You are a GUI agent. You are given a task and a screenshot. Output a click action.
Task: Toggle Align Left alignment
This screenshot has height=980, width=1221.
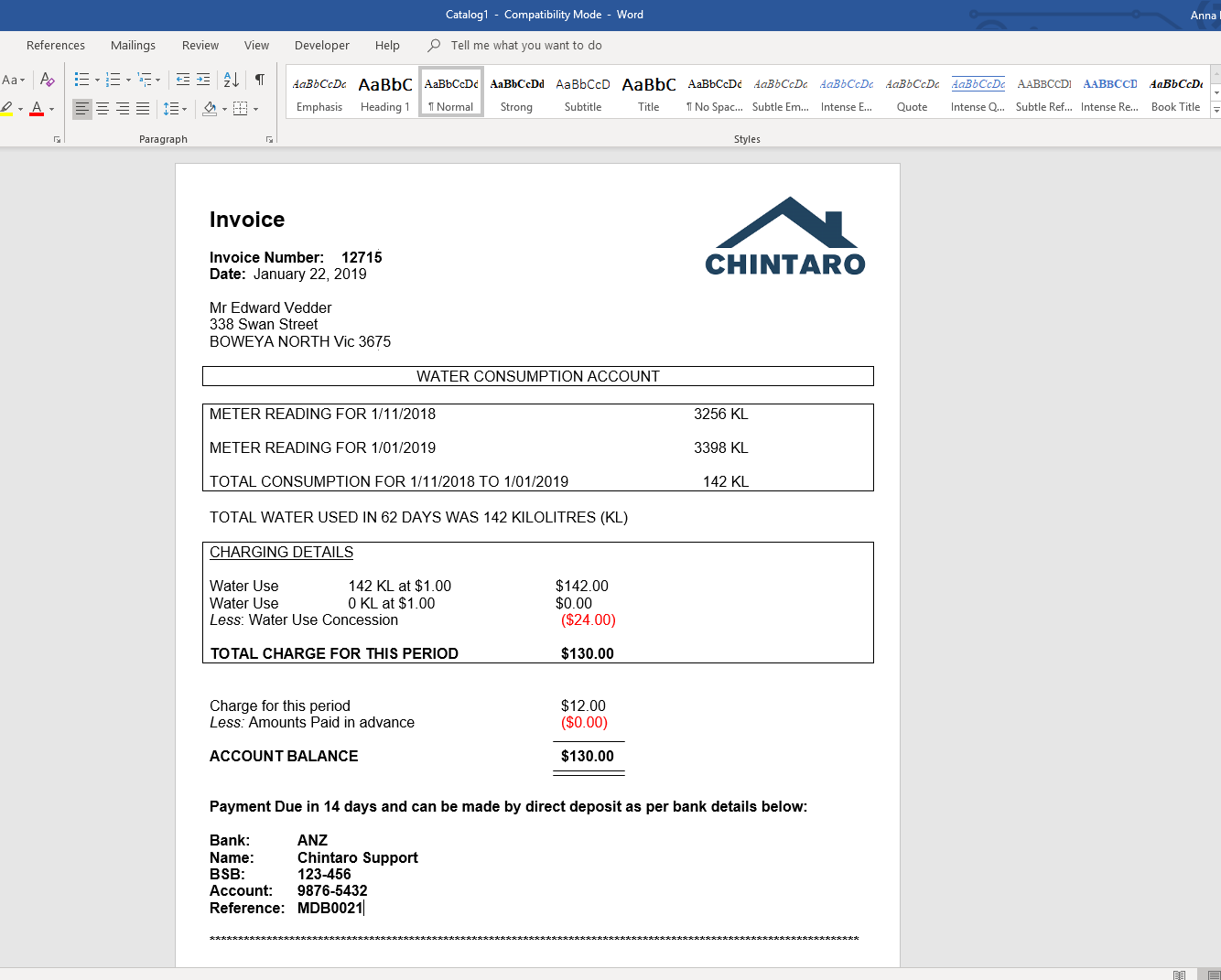click(82, 109)
